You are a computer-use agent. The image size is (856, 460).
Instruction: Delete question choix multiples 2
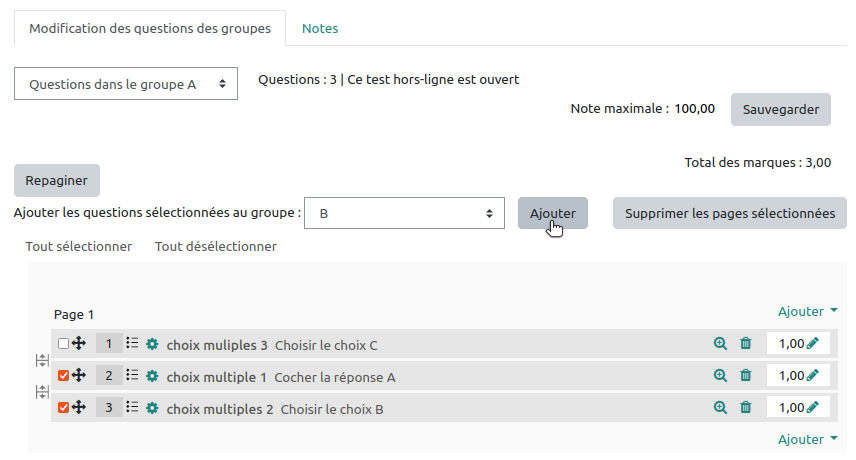pos(745,408)
